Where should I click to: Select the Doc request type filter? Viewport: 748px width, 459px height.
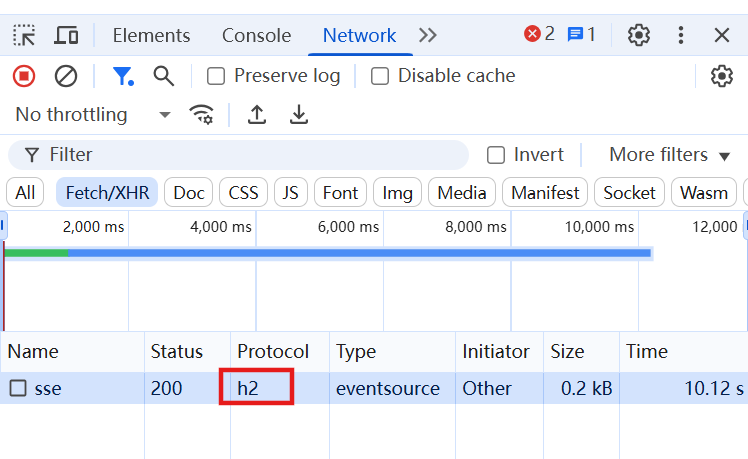point(188,193)
